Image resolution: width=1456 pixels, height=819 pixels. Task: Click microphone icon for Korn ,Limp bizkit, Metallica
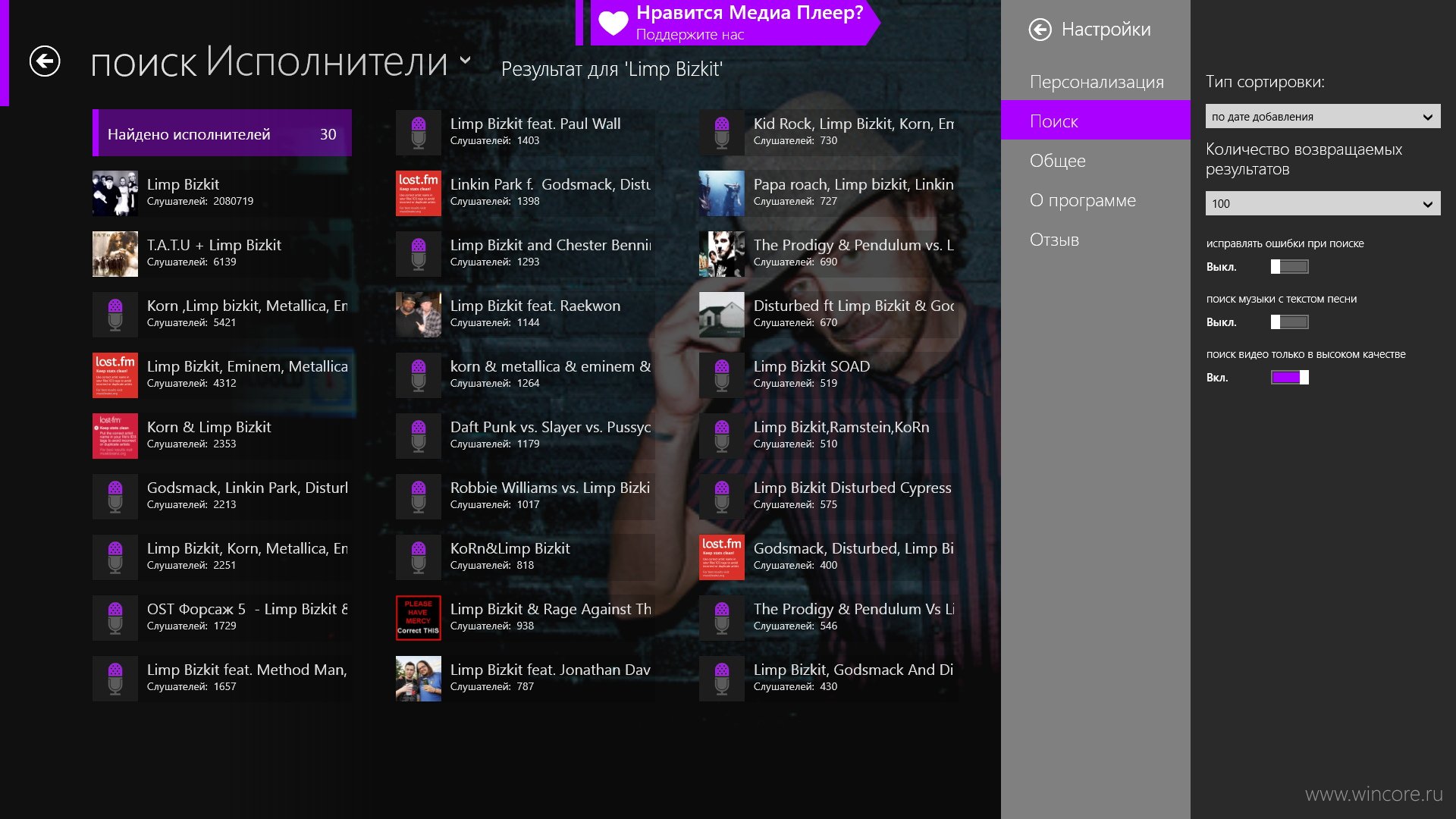(x=115, y=315)
